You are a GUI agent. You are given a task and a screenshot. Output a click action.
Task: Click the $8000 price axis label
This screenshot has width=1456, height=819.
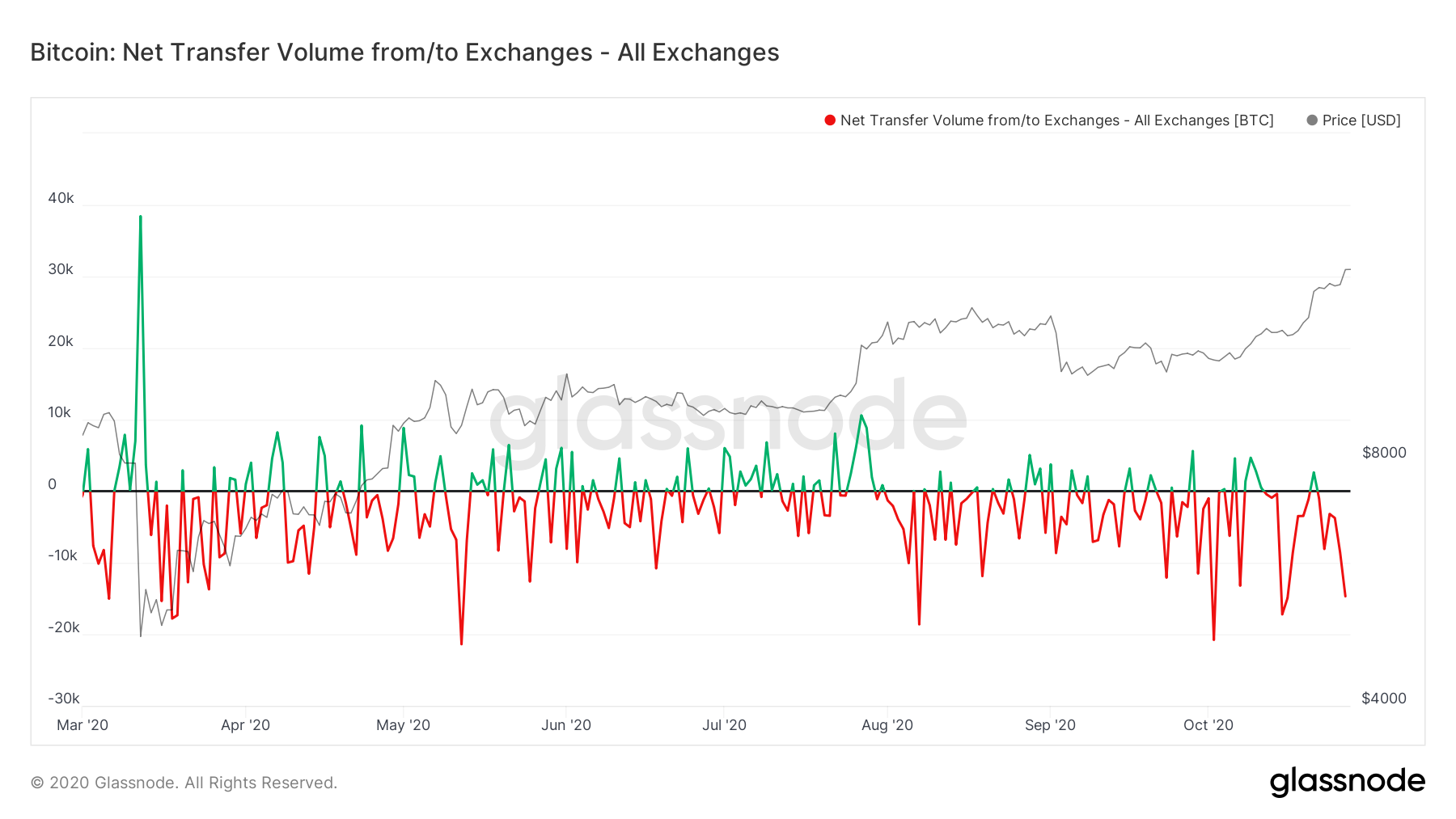click(x=1384, y=453)
